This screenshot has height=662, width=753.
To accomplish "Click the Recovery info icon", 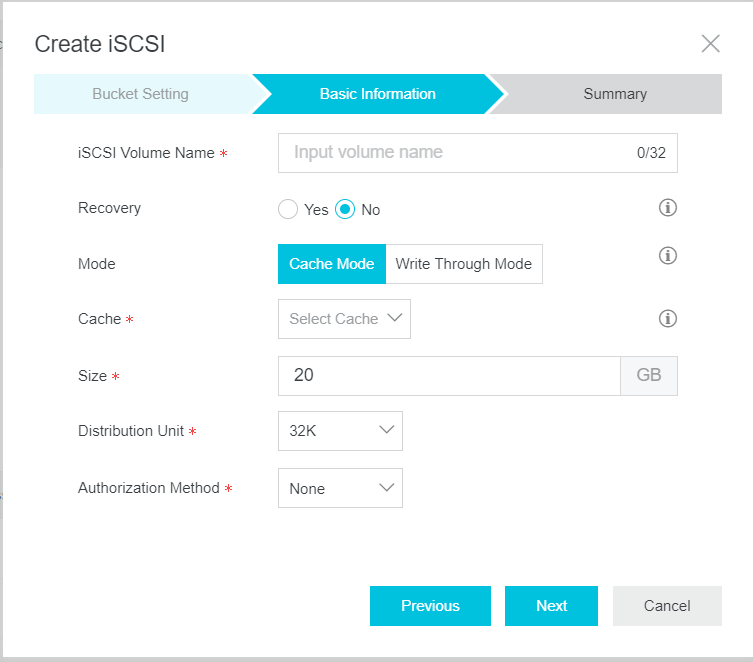I will coord(668,208).
